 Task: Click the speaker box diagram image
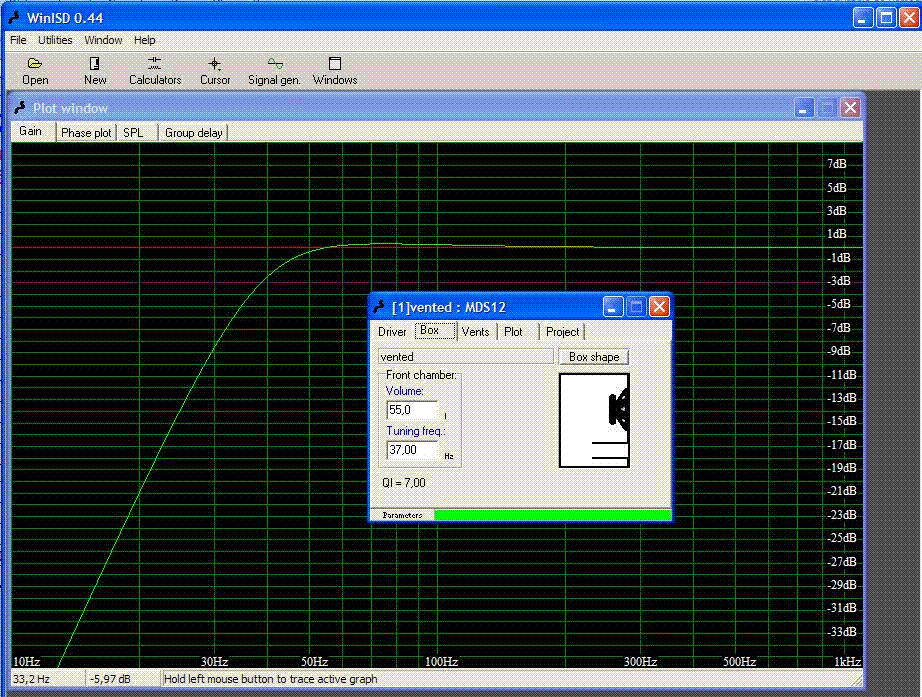coord(594,420)
